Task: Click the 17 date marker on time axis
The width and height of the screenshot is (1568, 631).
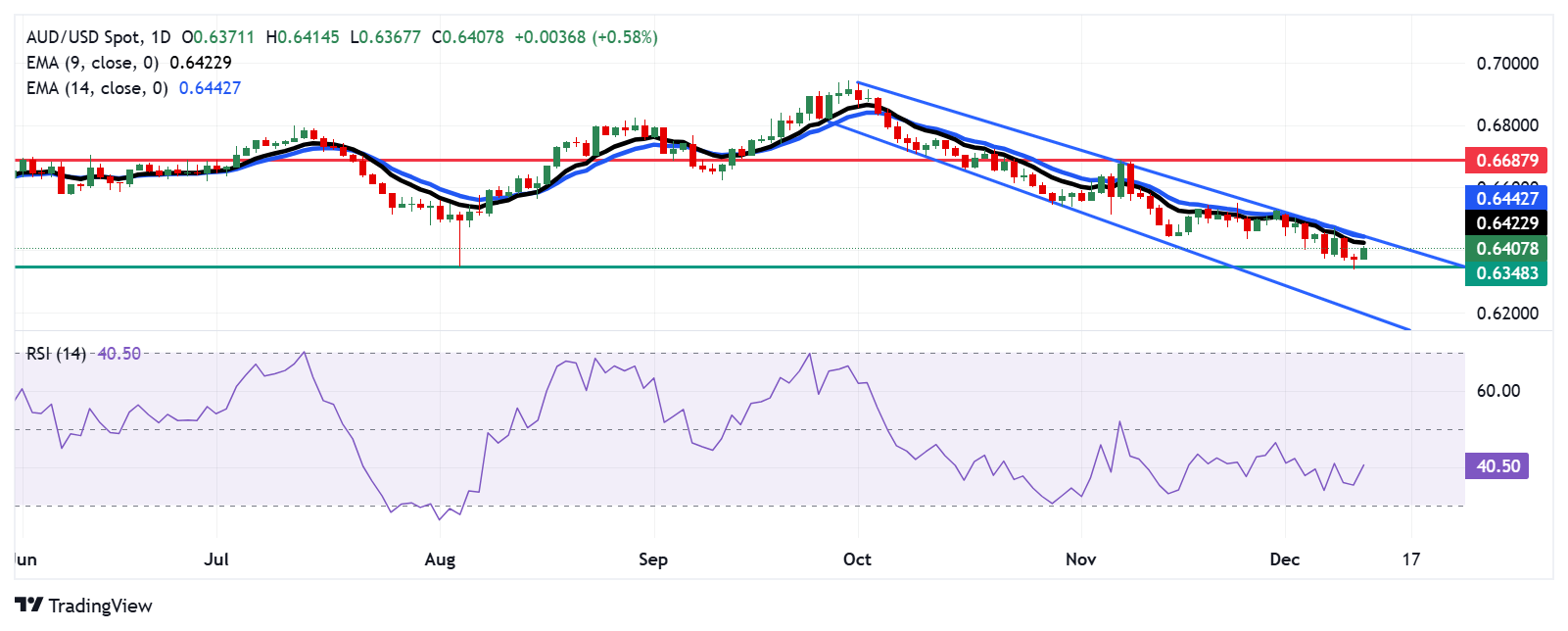Action: point(1410,559)
